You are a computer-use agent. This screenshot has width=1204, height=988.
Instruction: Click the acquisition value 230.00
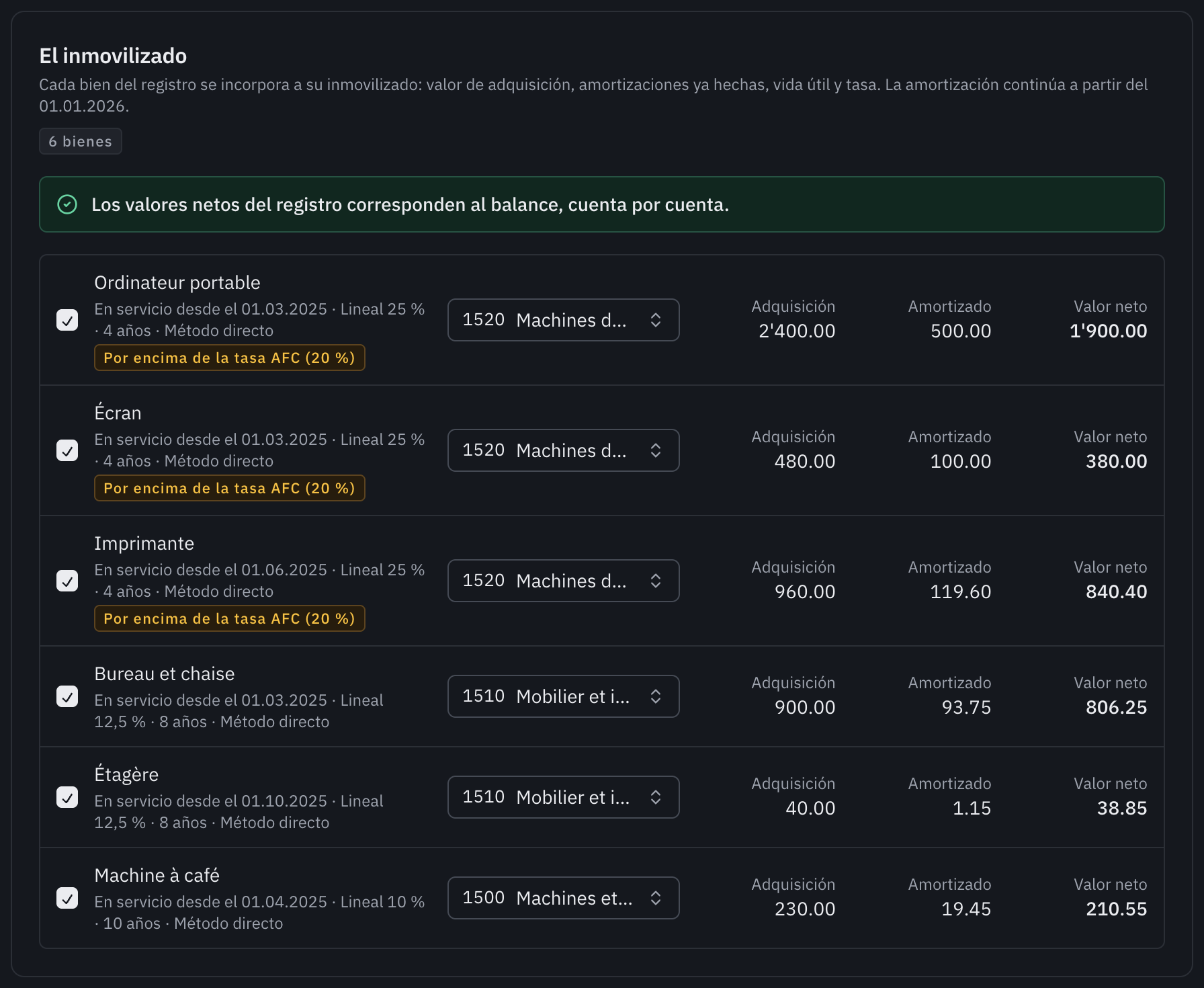[805, 909]
